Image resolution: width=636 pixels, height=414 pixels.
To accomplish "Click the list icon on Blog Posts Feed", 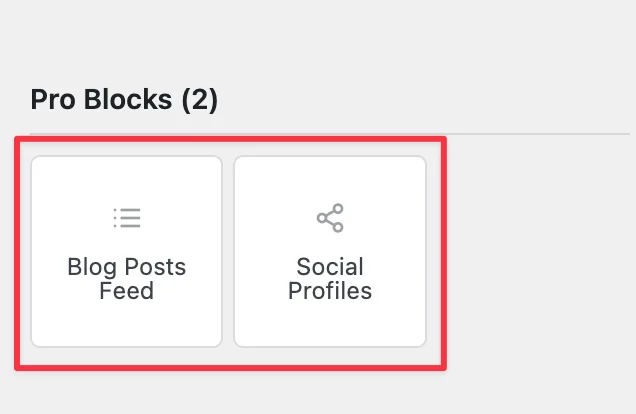I will 127,218.
